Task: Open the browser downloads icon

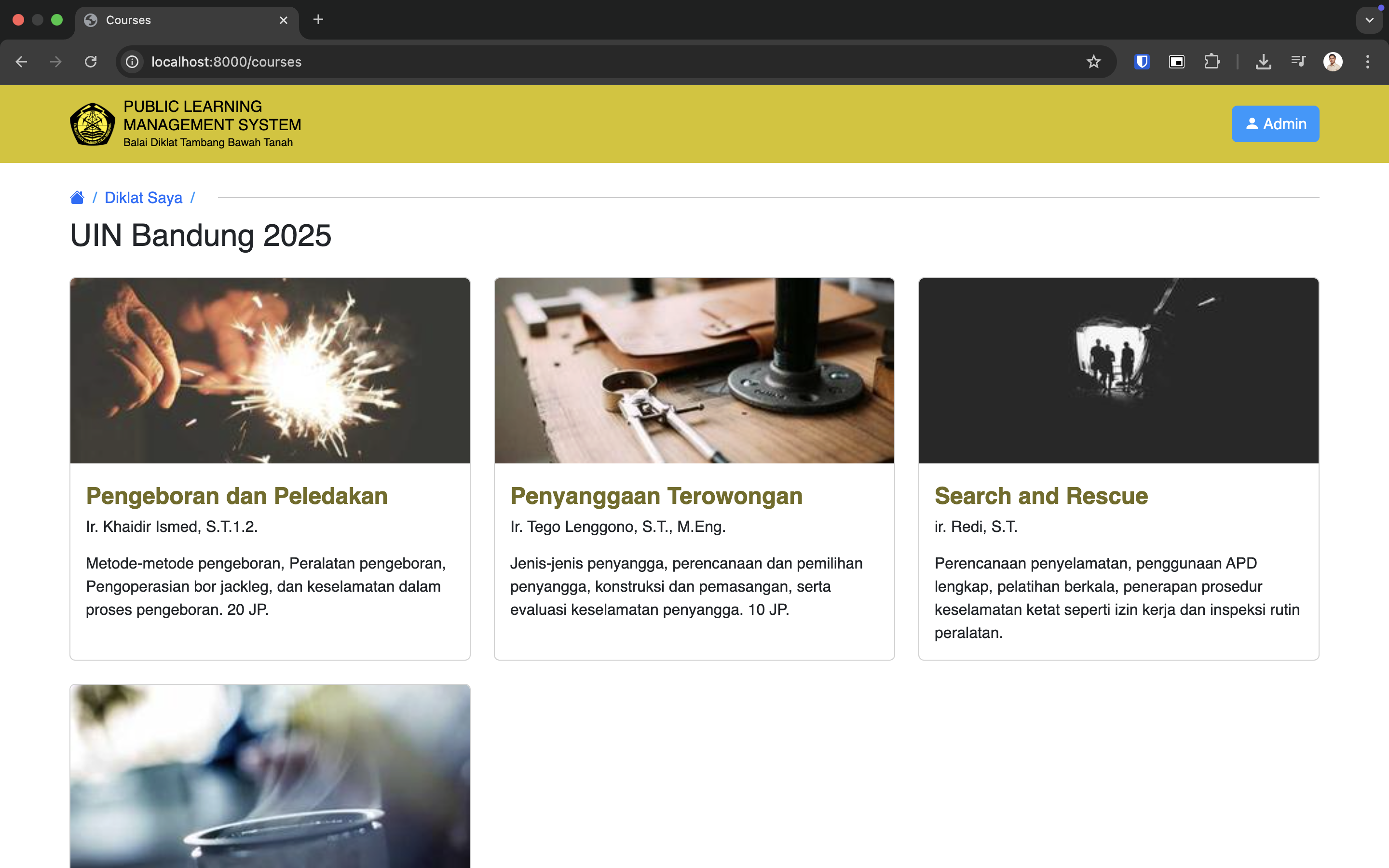Action: click(x=1263, y=61)
